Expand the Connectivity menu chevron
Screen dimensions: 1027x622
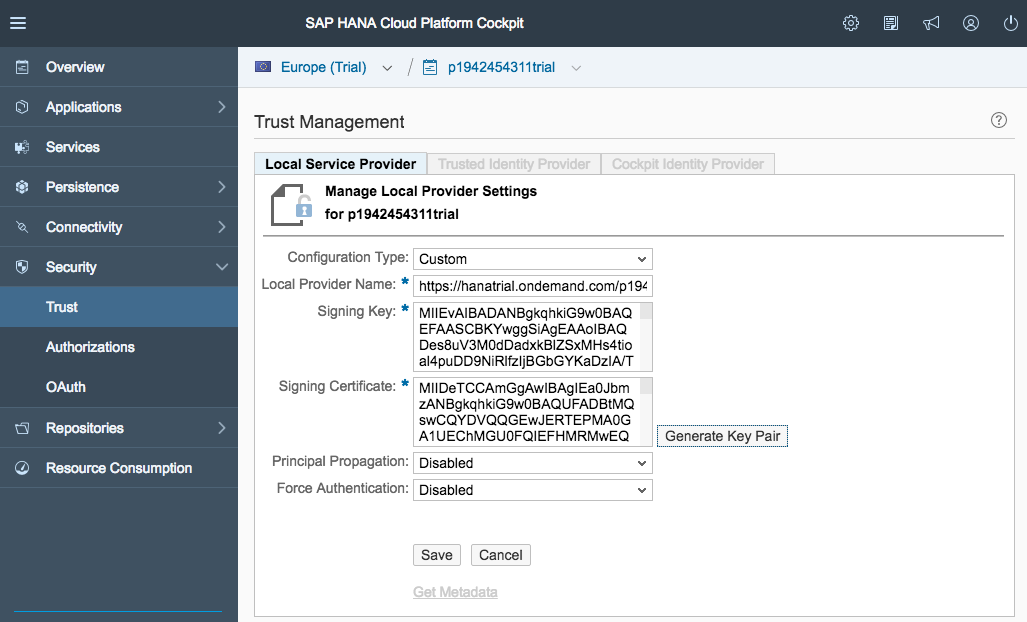pyautogui.click(x=221, y=227)
